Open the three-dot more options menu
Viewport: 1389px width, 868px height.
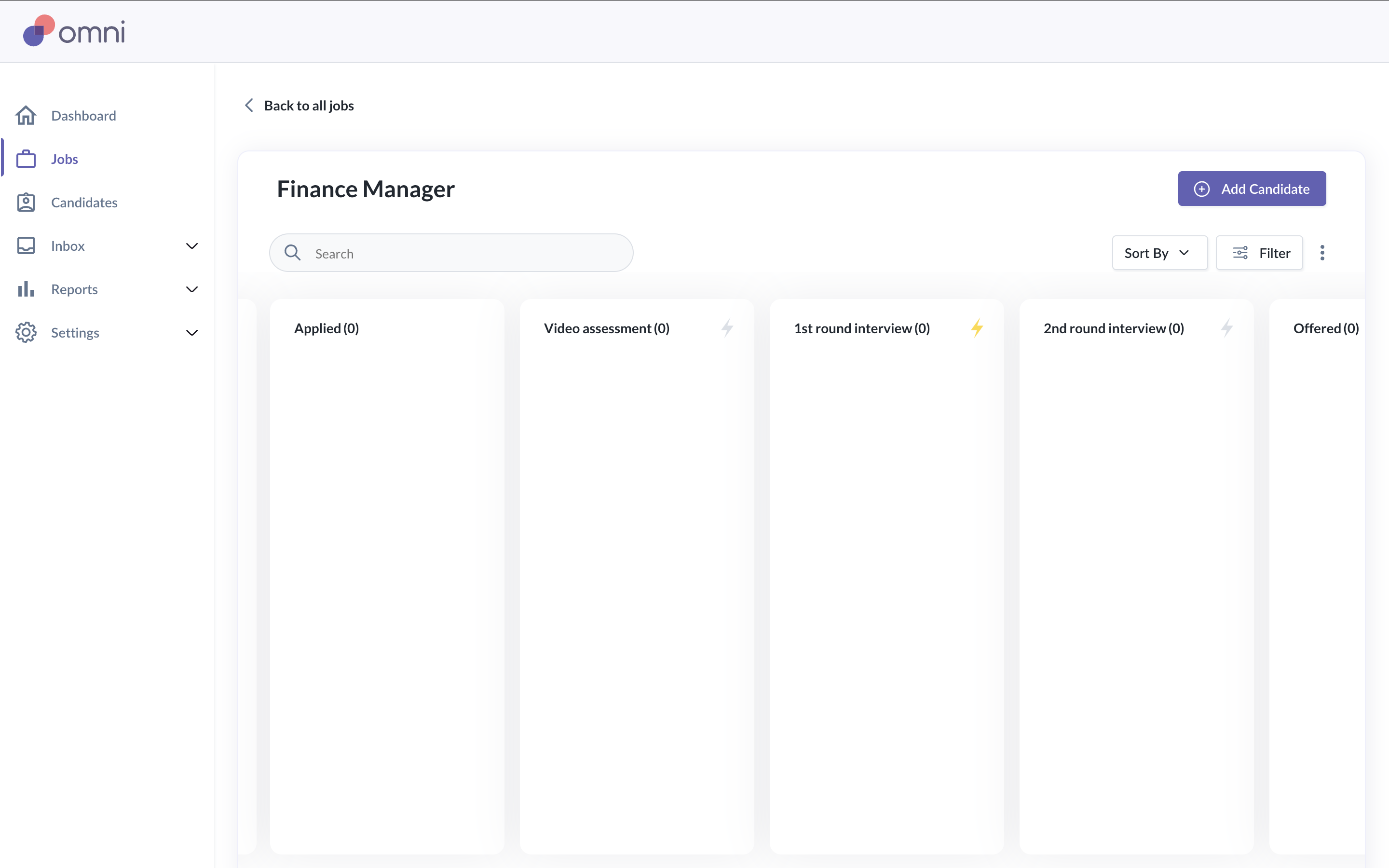click(1322, 253)
